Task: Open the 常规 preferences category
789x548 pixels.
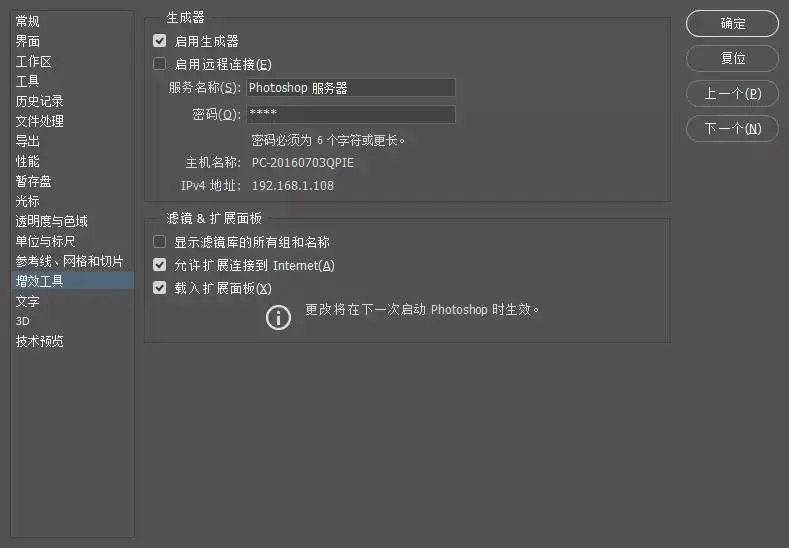Action: 28,21
